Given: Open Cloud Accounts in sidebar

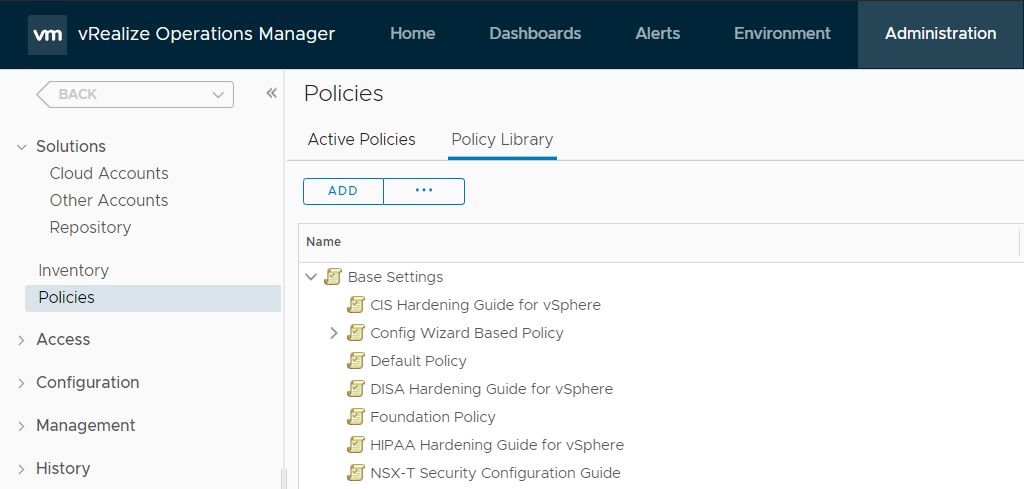Looking at the screenshot, I should point(109,174).
